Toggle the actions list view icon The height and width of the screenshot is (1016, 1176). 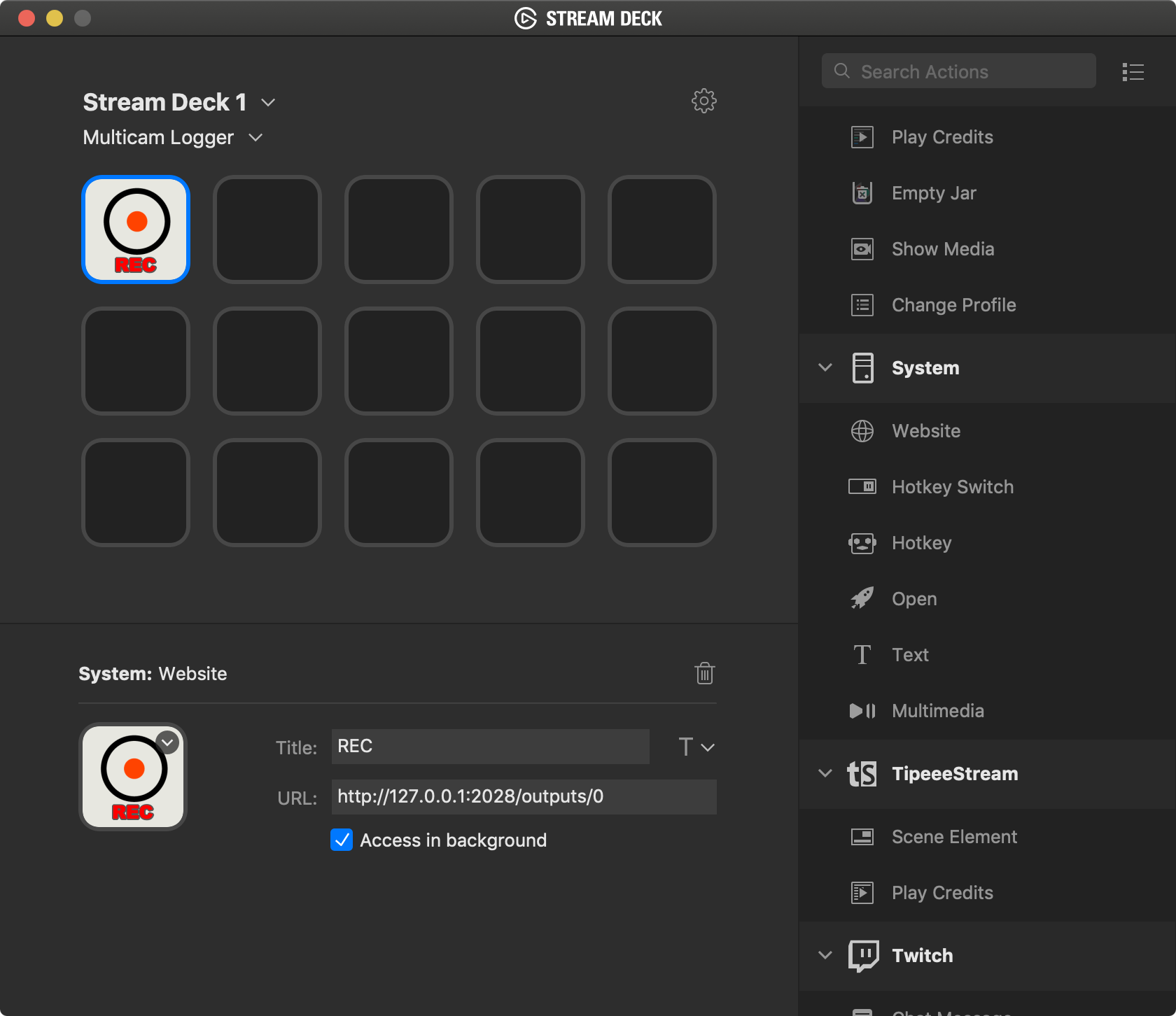pyautogui.click(x=1133, y=72)
